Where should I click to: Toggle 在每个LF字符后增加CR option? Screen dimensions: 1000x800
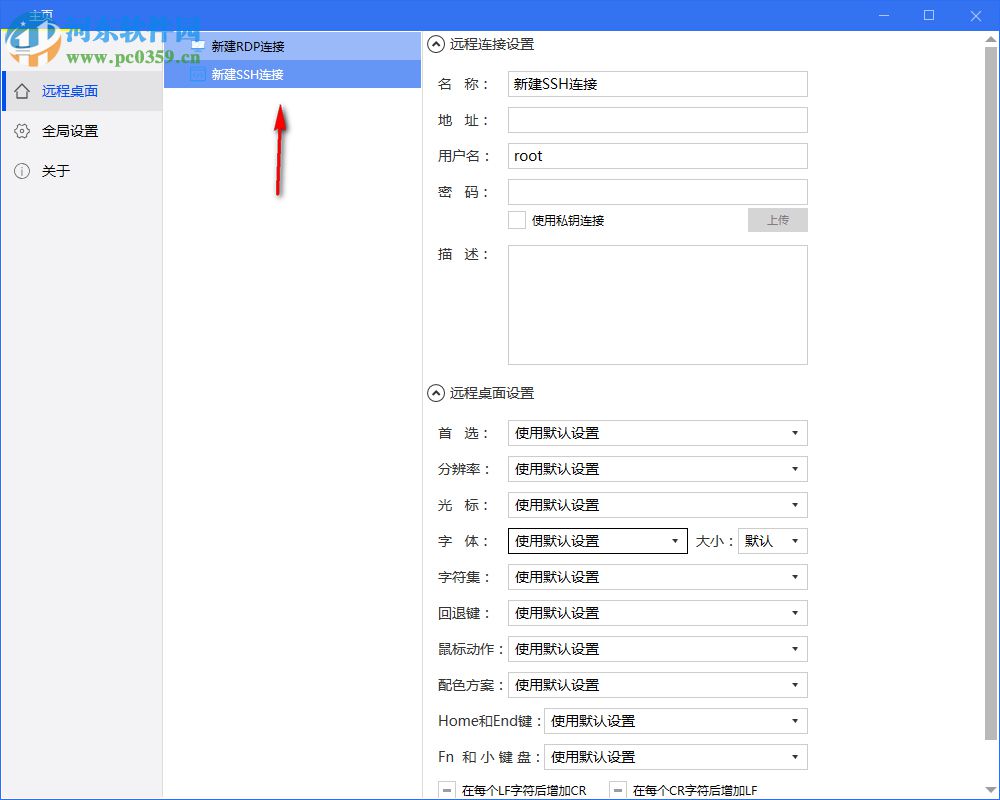point(446,789)
